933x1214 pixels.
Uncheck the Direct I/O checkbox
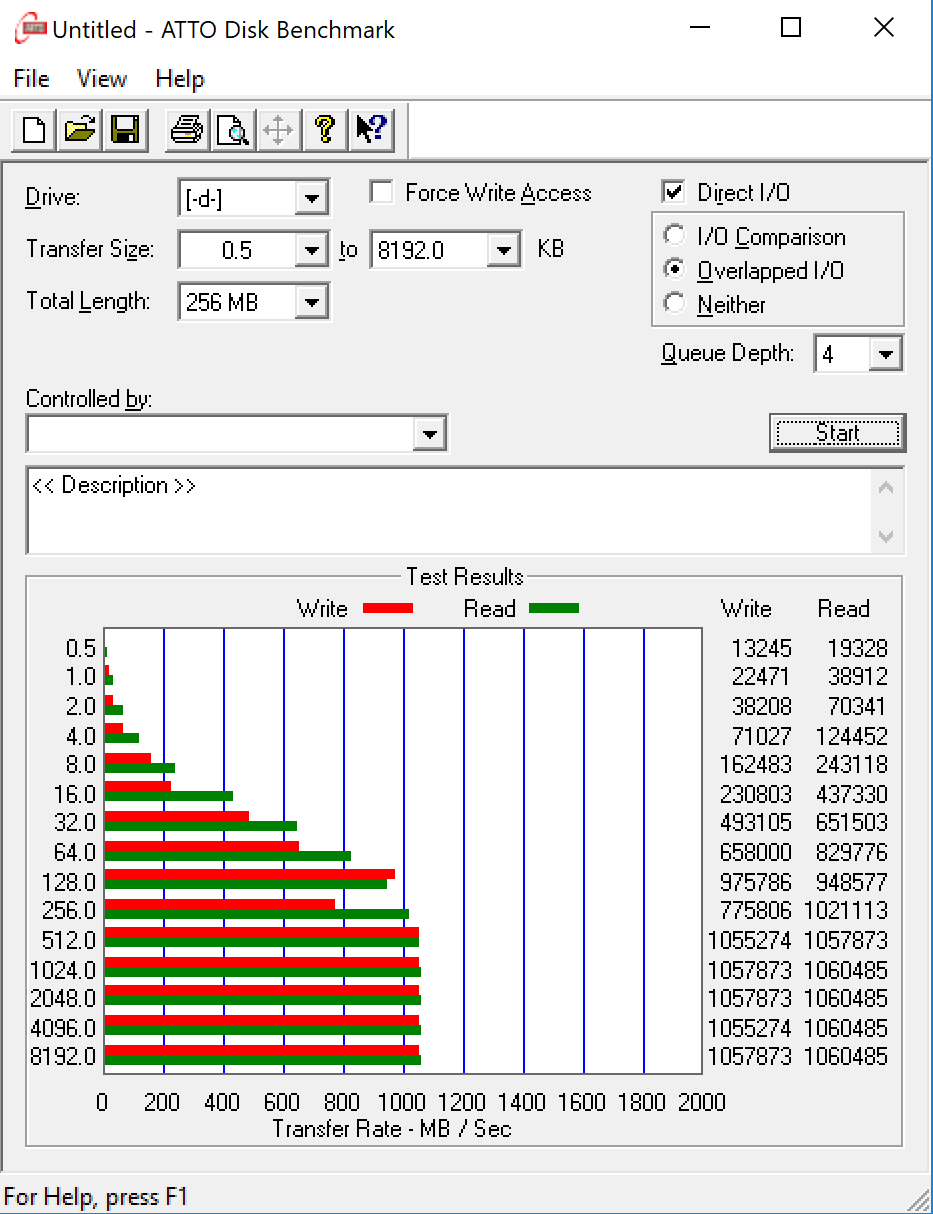coord(673,192)
